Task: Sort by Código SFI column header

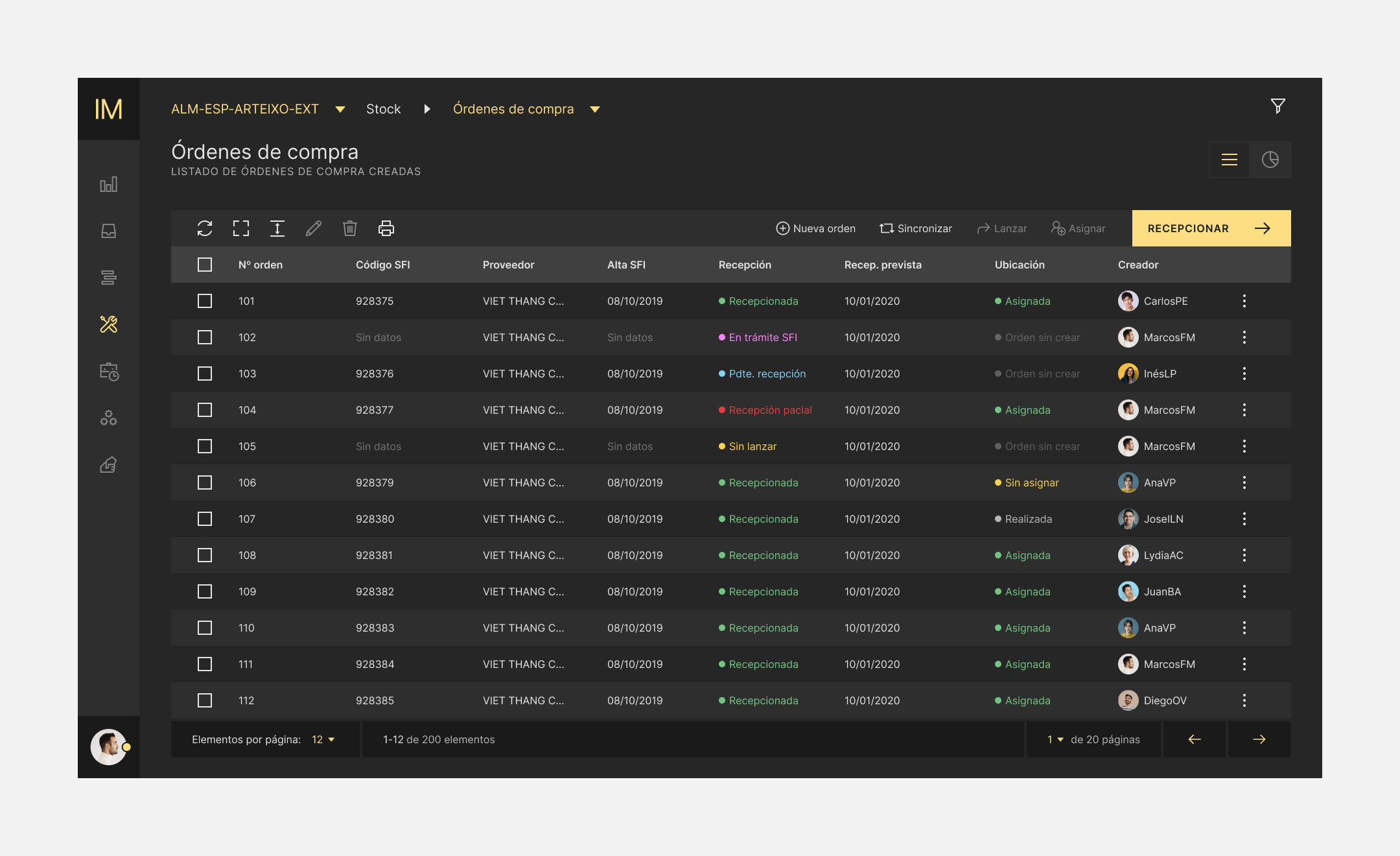Action: tap(383, 265)
